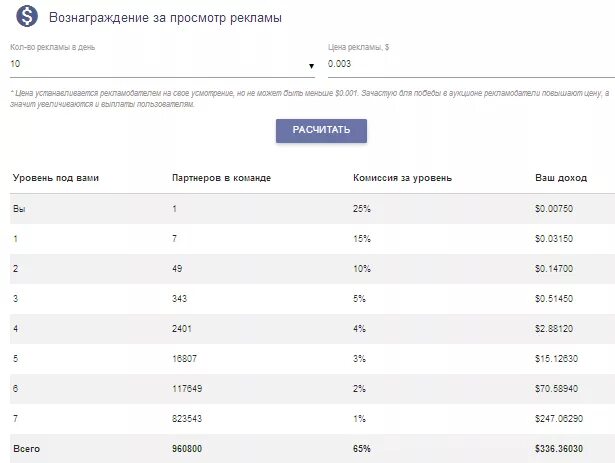615x463 pixels.
Task: Click the dollar sign icon beside heading
Action: 27,16
